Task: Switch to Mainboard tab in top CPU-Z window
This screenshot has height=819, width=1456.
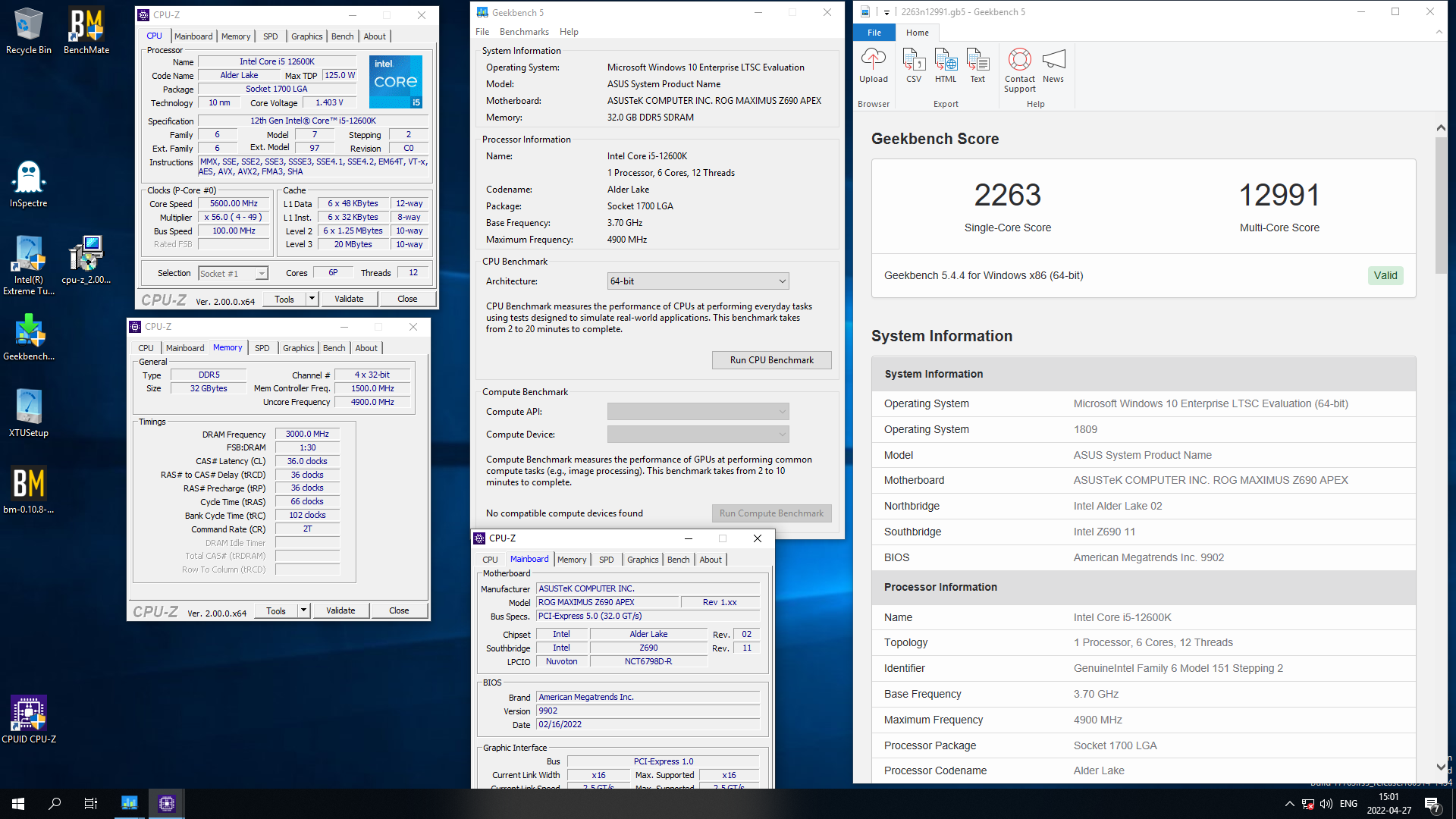Action: pyautogui.click(x=193, y=36)
